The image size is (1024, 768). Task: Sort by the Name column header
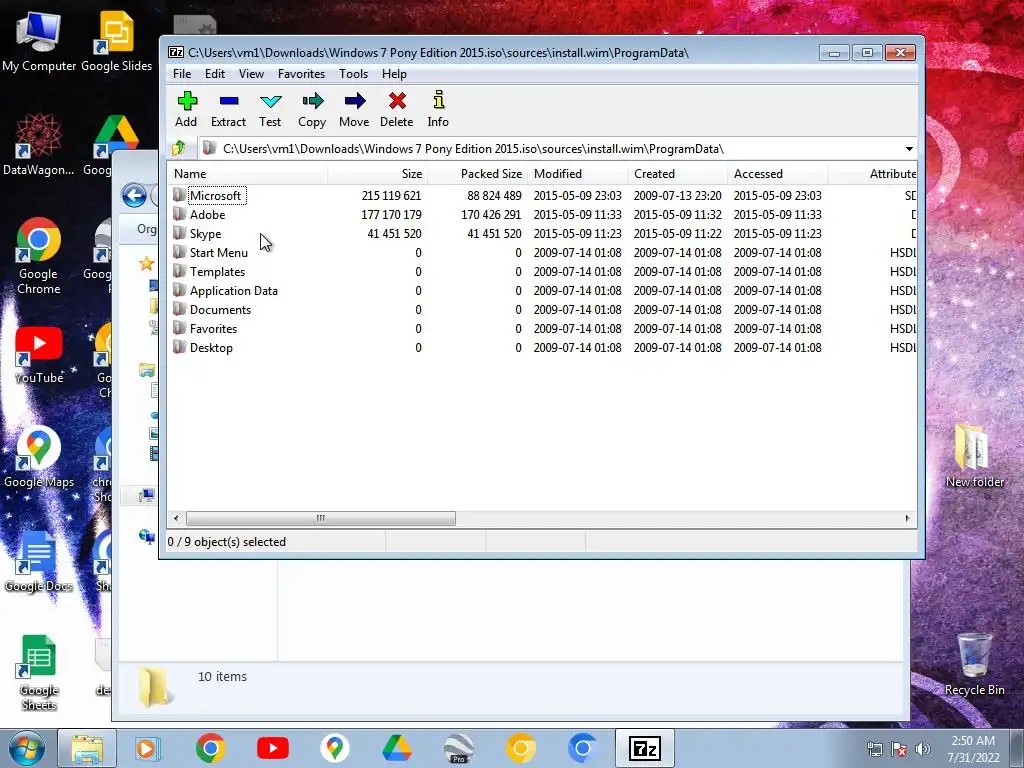click(248, 174)
